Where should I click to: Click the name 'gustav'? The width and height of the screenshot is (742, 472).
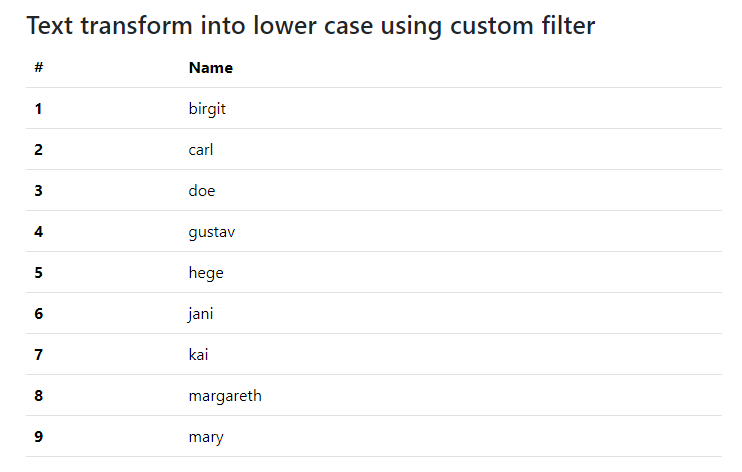click(x=212, y=232)
